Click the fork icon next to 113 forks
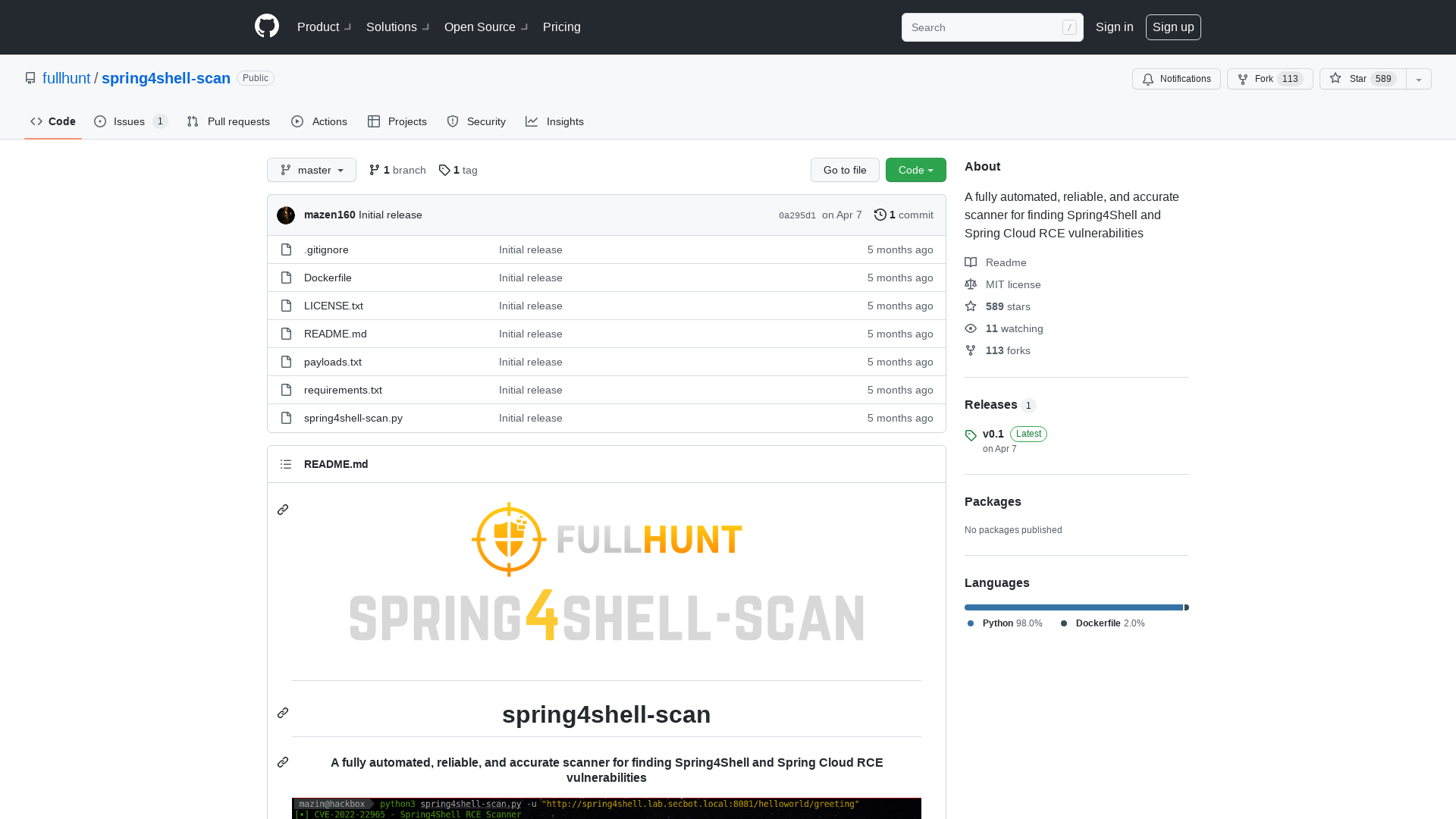Viewport: 1456px width, 819px height. click(x=971, y=350)
